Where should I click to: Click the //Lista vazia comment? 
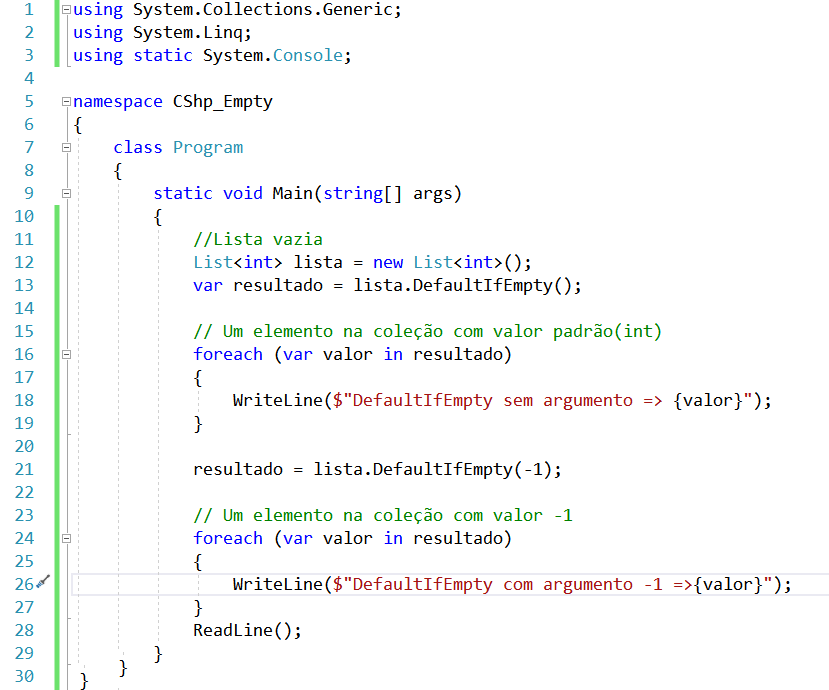point(258,240)
